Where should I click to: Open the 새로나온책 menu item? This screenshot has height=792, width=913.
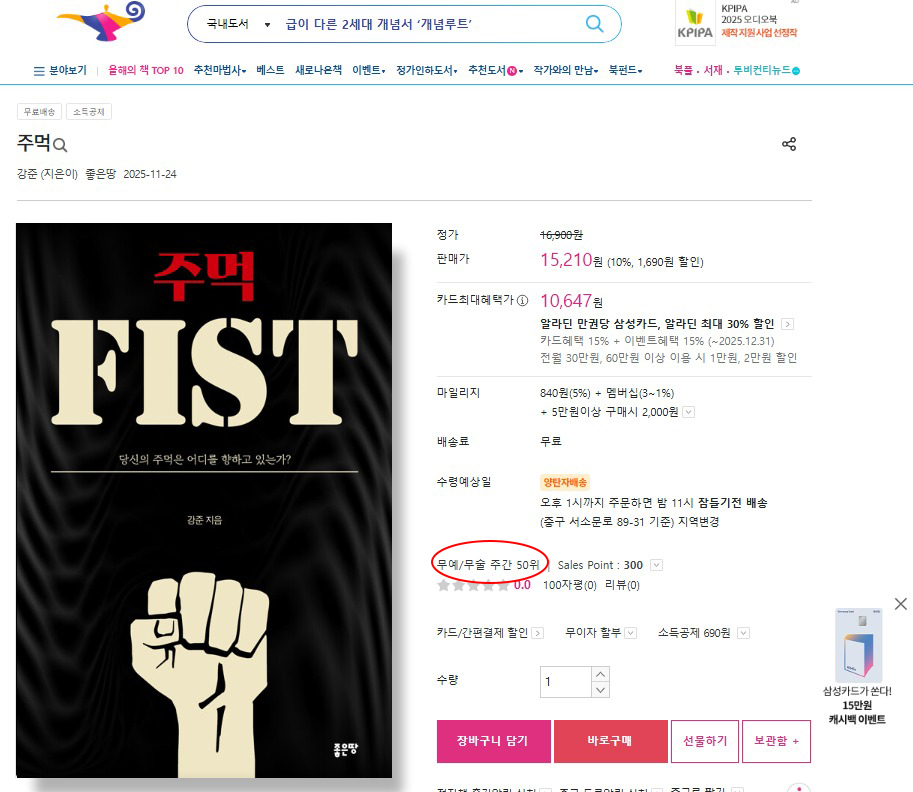pos(319,70)
